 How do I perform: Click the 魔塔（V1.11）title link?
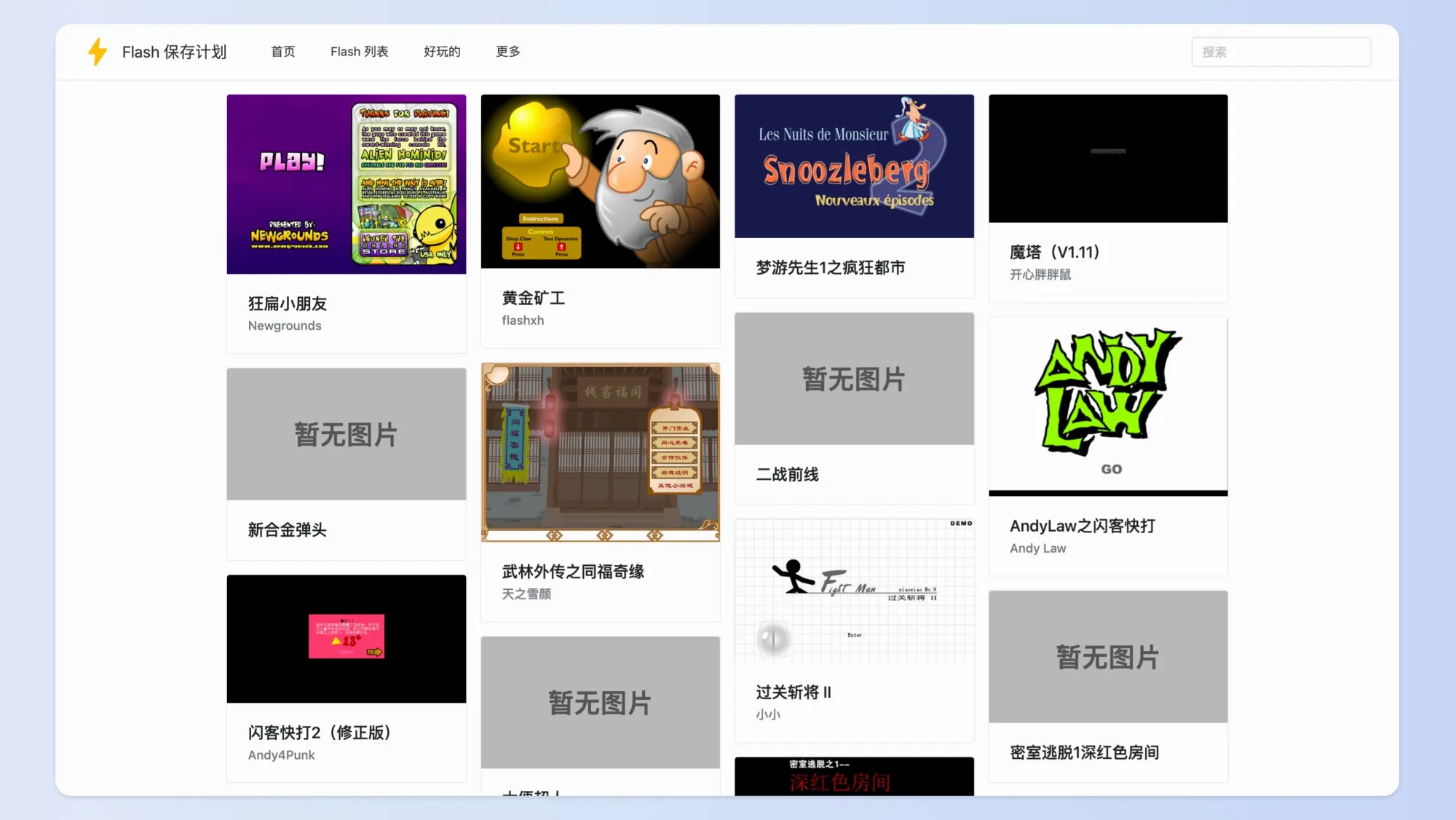coord(1054,252)
